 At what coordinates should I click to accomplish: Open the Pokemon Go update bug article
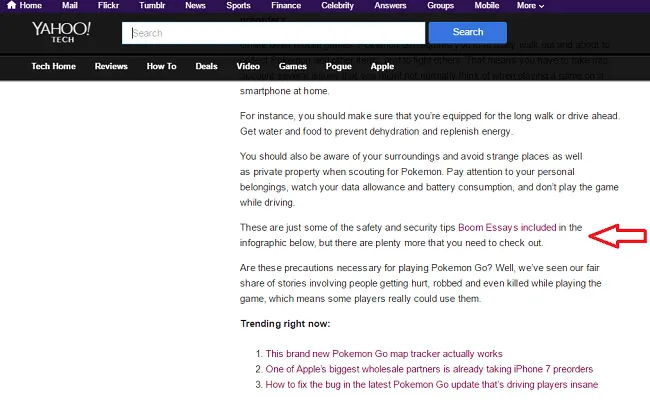point(432,384)
